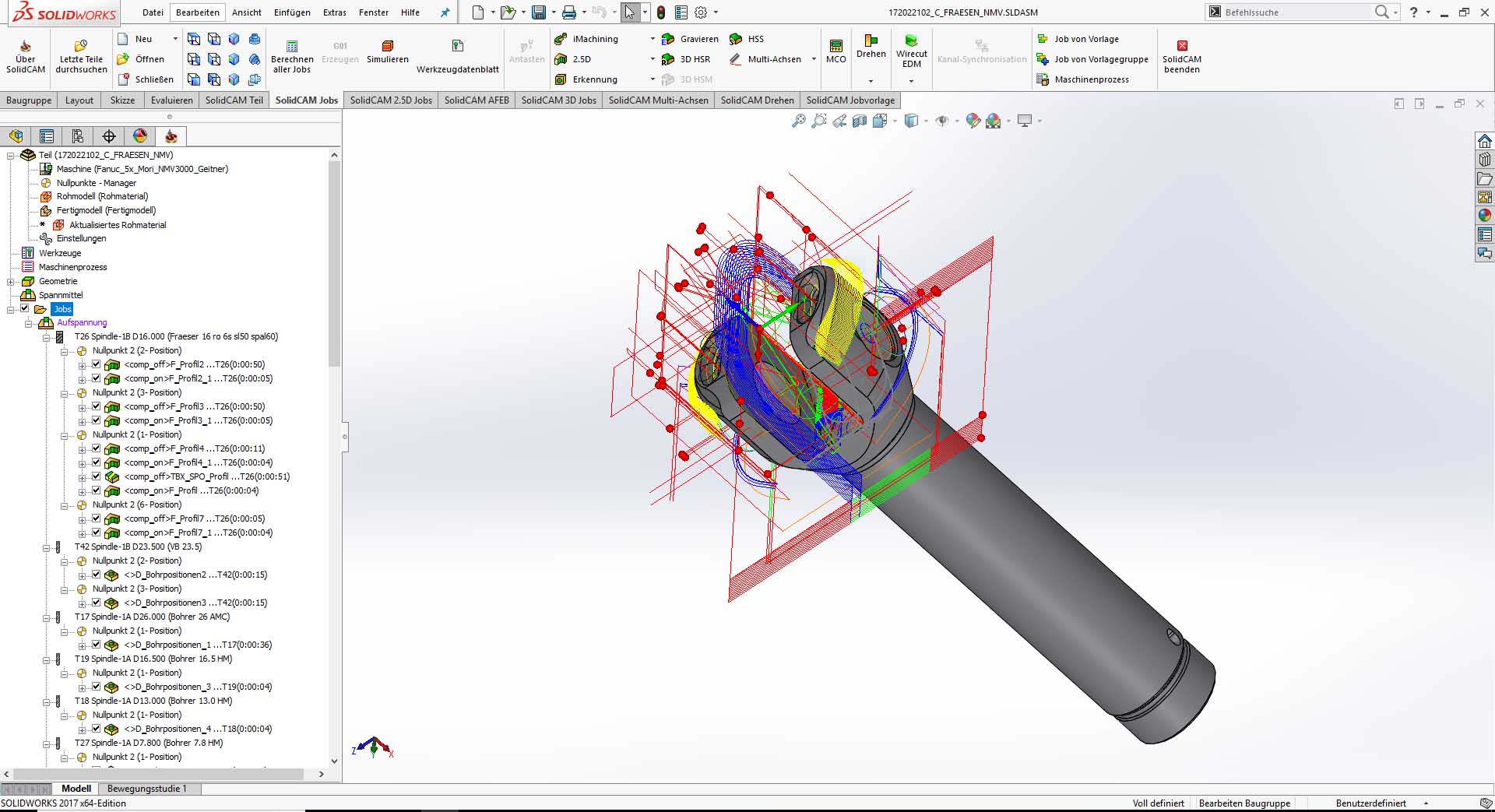Open the Datei menu

coord(153,12)
